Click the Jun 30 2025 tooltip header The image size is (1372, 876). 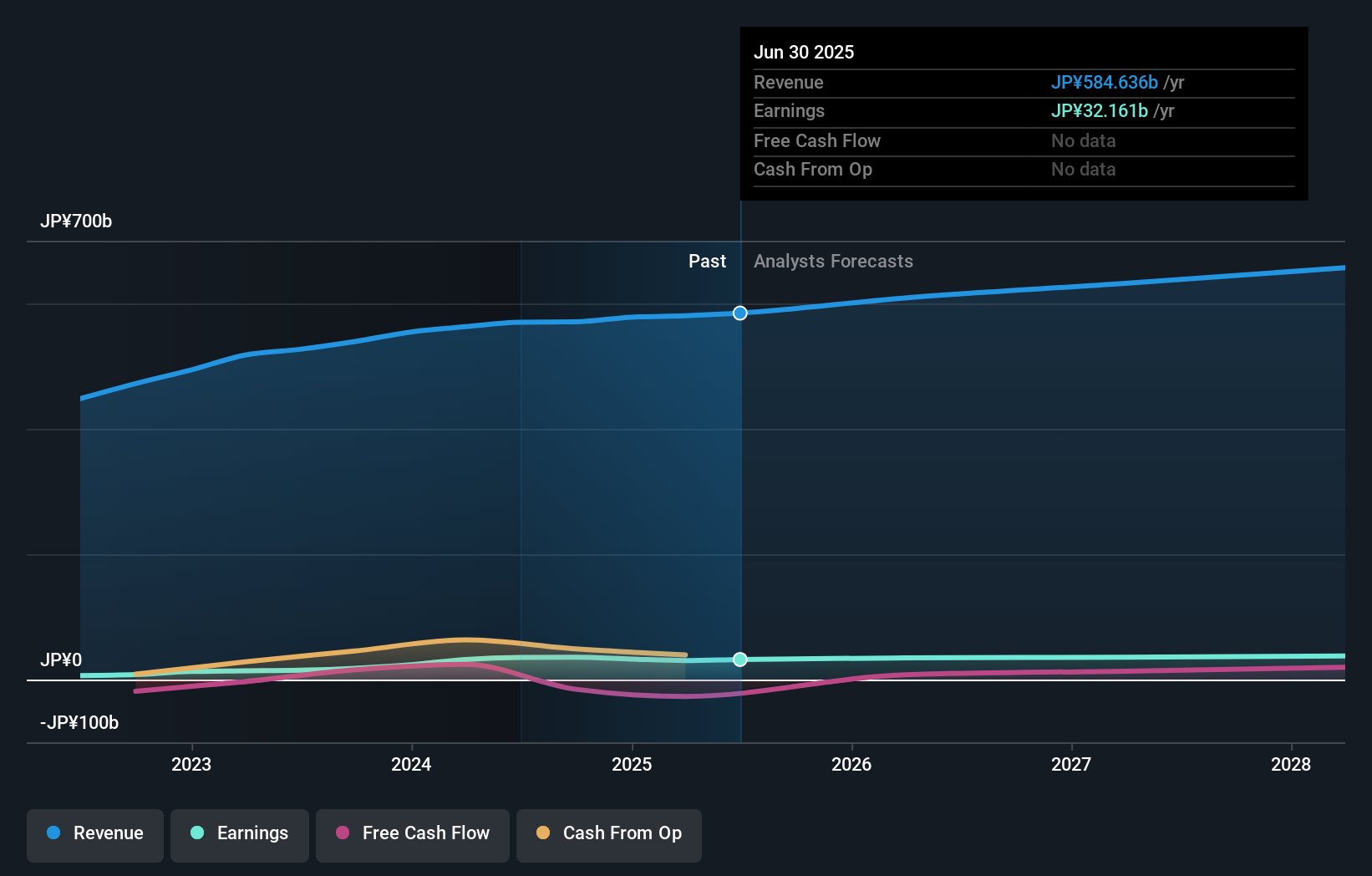804,52
